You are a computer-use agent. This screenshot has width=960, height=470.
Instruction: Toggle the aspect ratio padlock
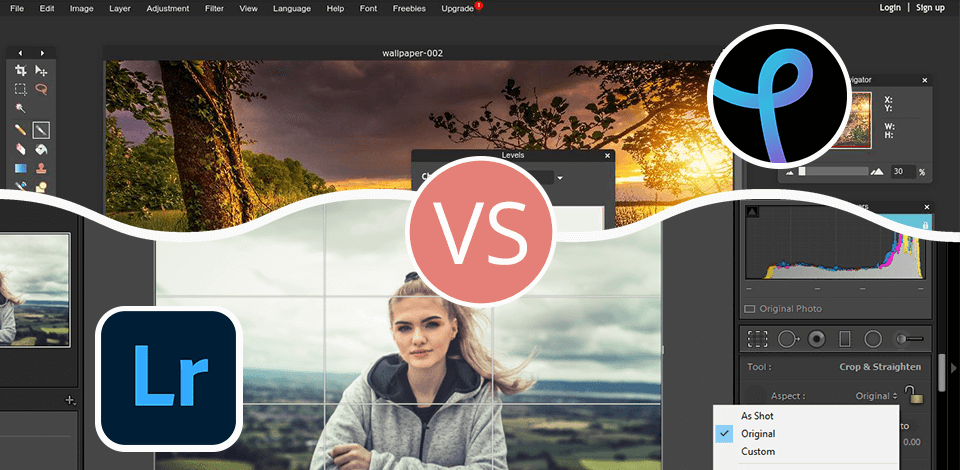915,394
